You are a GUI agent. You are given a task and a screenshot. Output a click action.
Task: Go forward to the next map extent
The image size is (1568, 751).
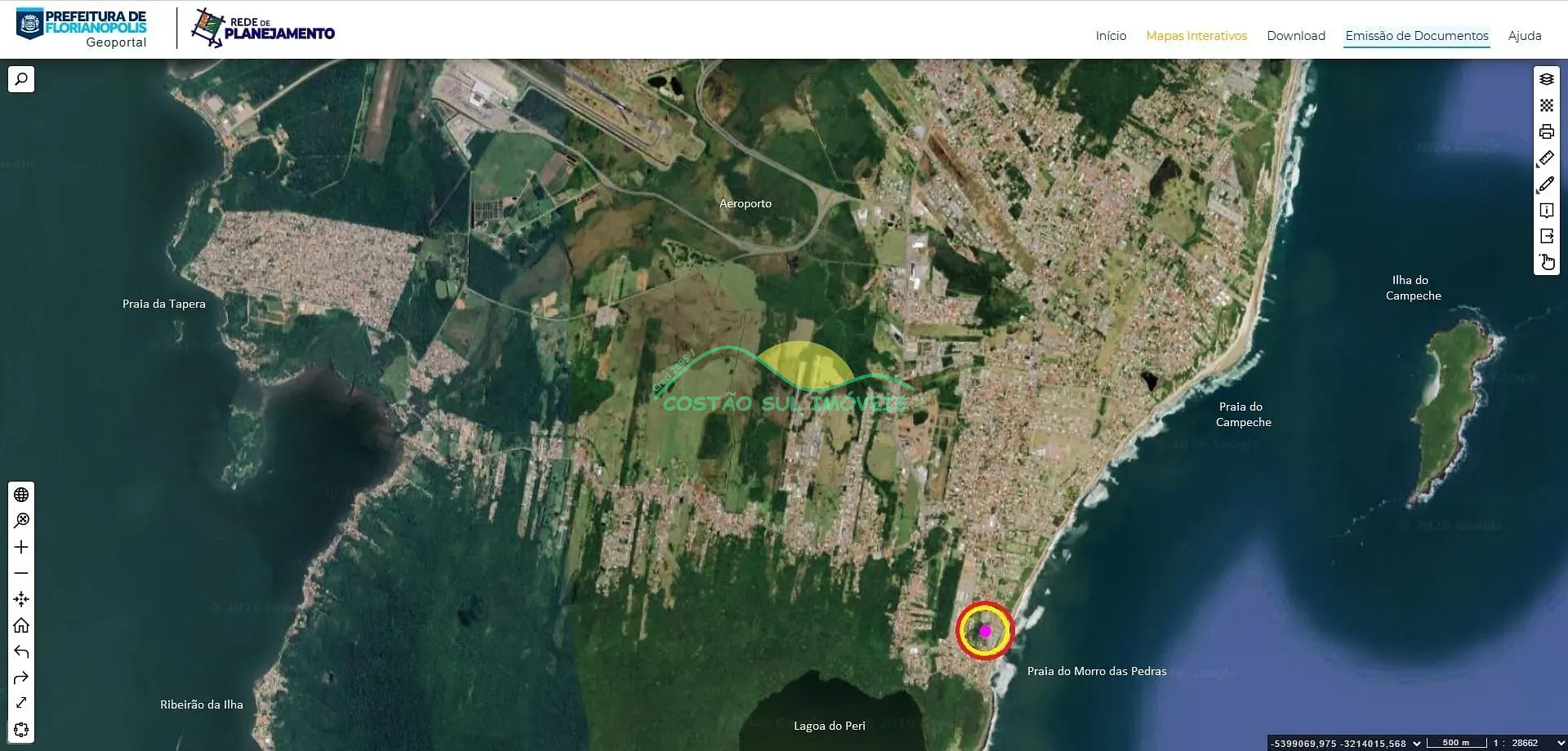[21, 678]
